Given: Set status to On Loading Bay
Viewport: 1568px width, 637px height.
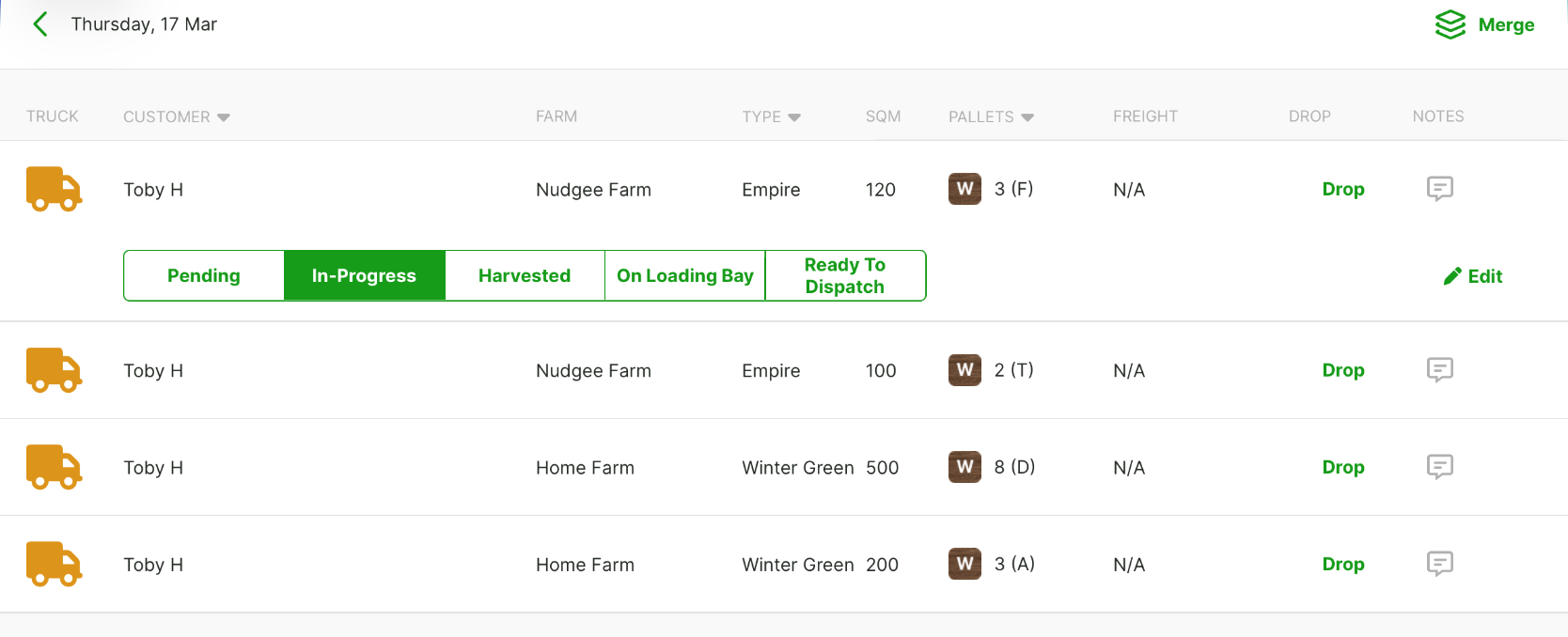Looking at the screenshot, I should point(685,275).
